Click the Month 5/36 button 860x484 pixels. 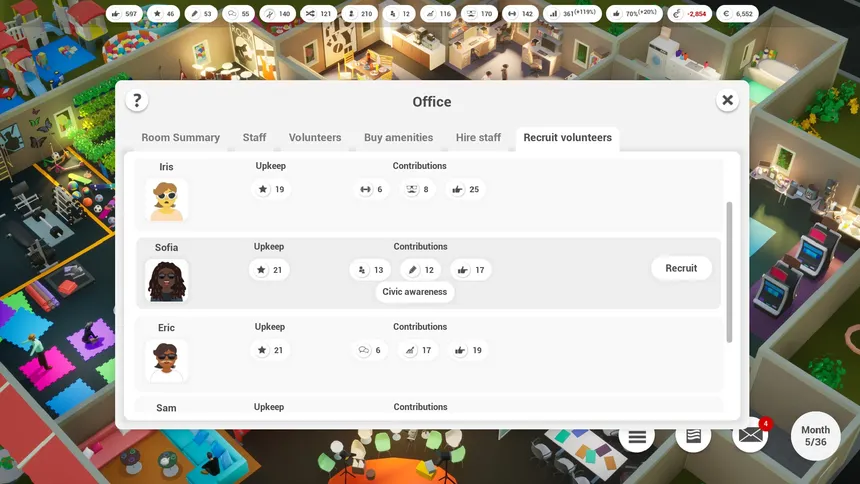[816, 436]
